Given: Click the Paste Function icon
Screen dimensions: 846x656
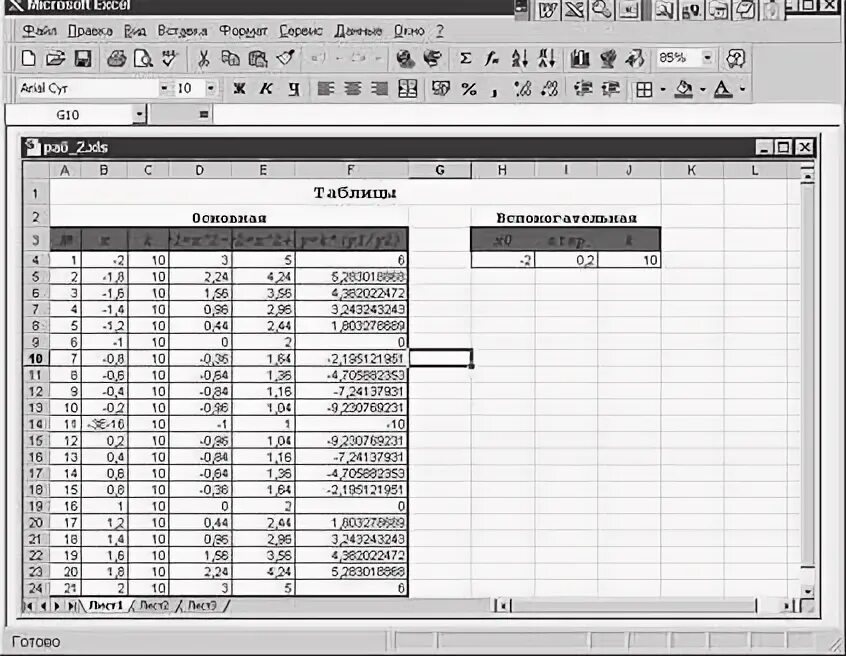Looking at the screenshot, I should click(x=493, y=60).
